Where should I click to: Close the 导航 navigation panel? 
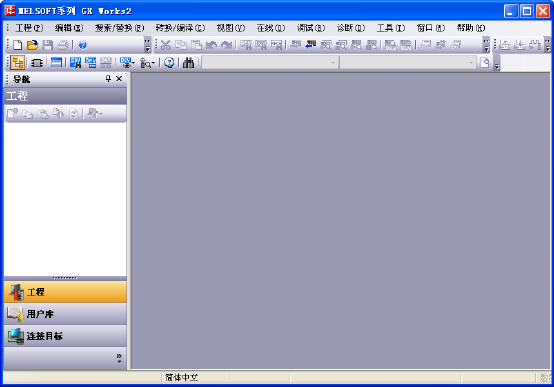coord(119,78)
